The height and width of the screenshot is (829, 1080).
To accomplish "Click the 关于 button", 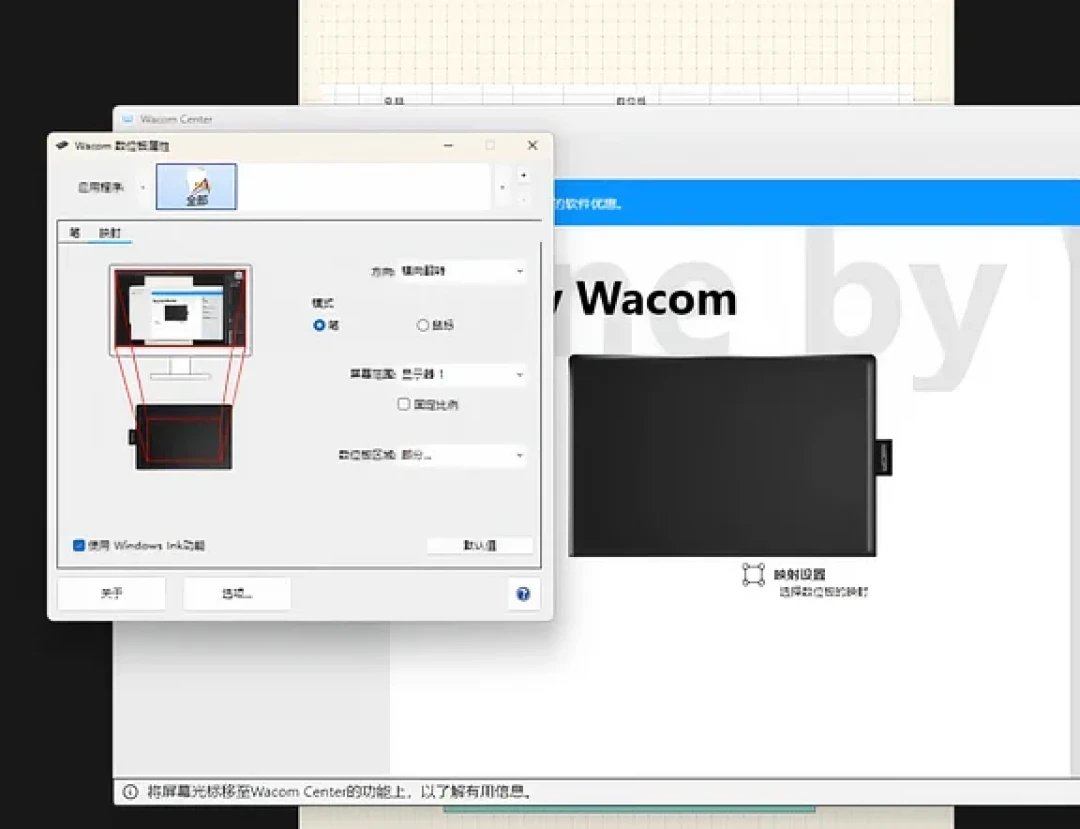I will click(x=112, y=594).
